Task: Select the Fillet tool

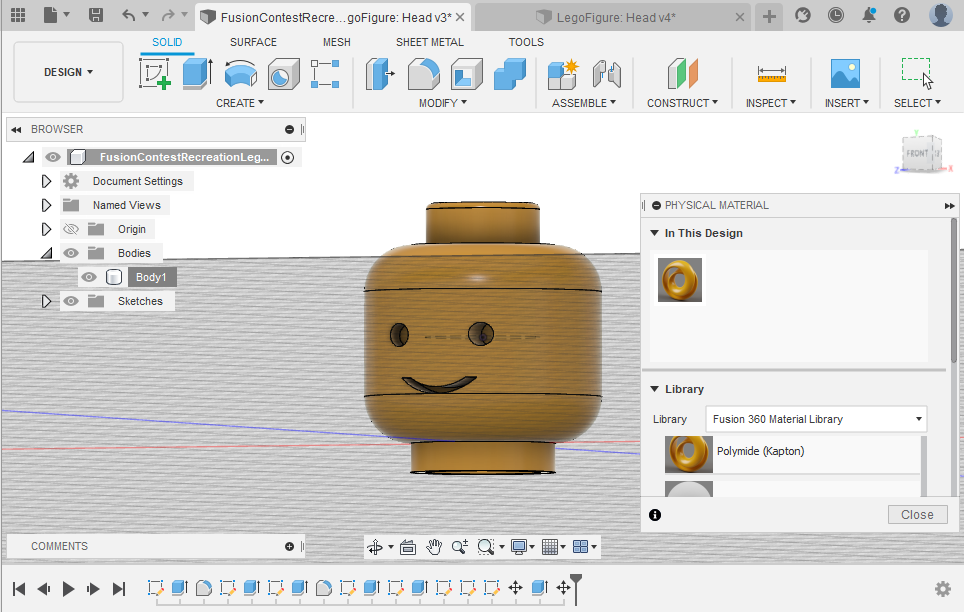Action: click(424, 74)
